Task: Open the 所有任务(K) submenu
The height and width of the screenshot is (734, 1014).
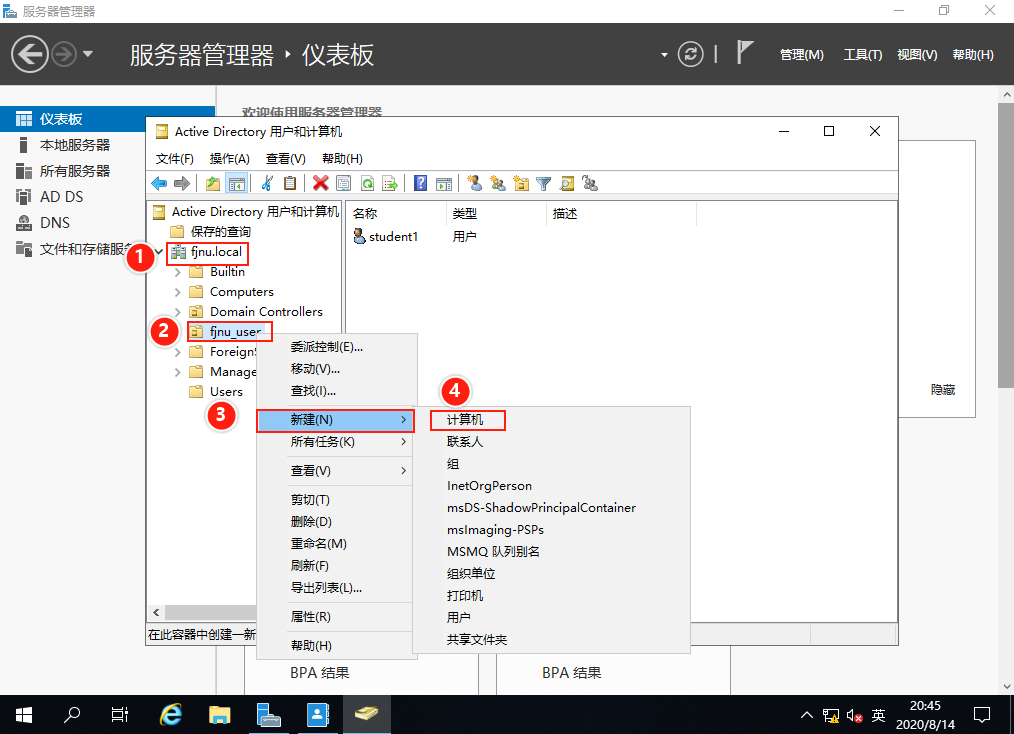Action: 336,442
